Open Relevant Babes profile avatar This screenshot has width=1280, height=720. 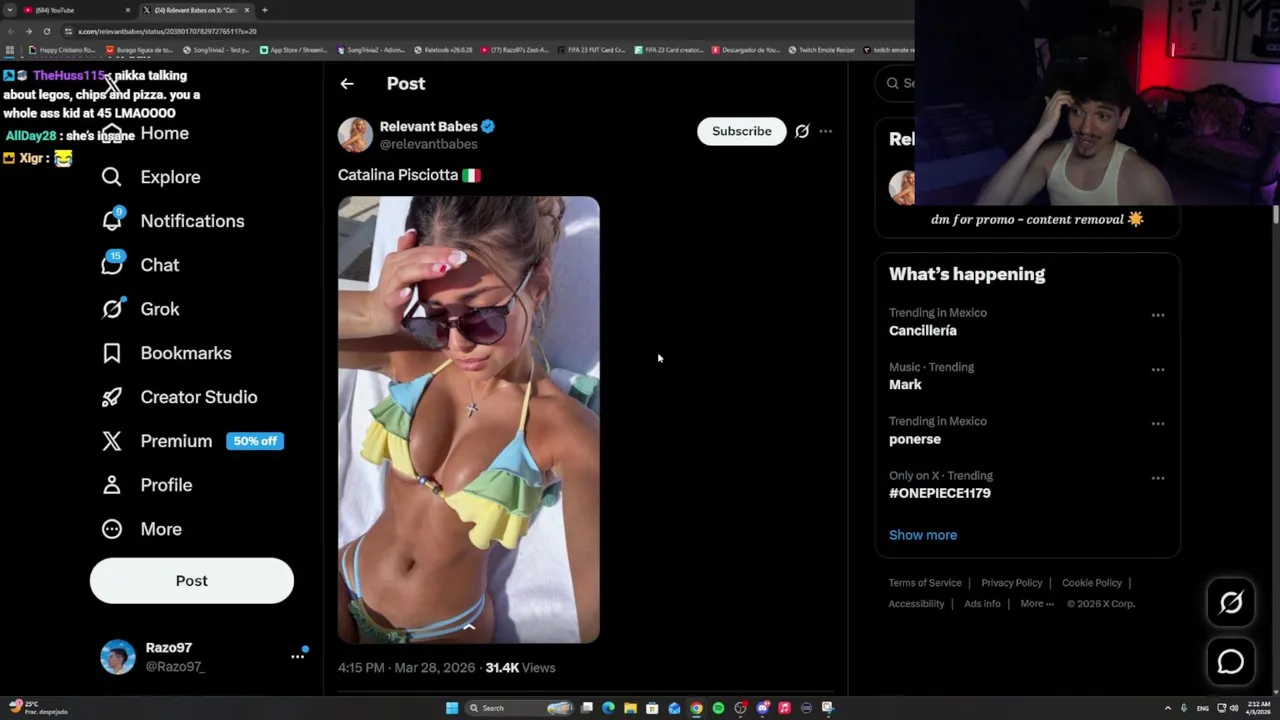tap(355, 135)
